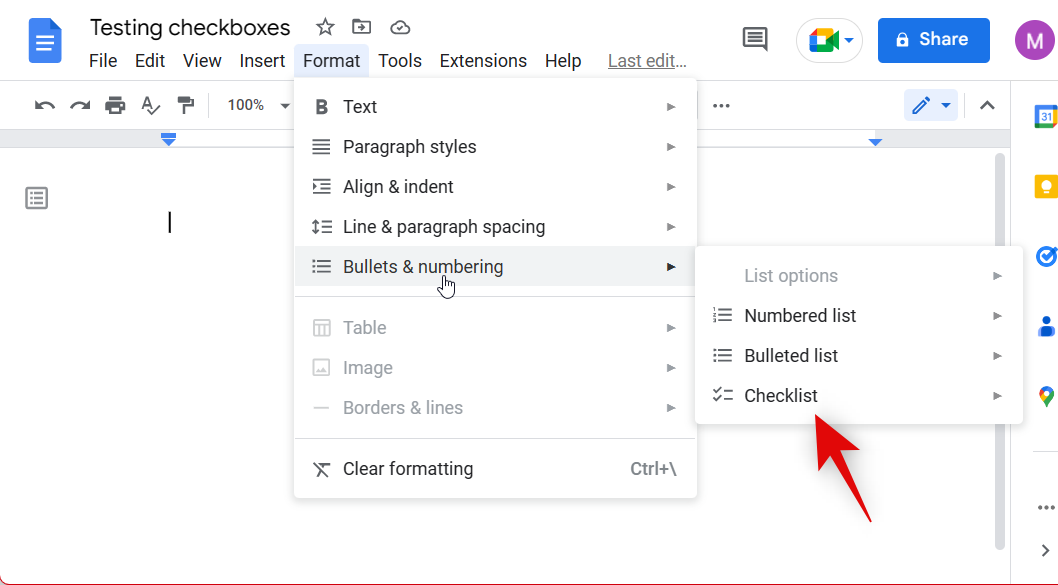Open Google Maps from the side panel
The width and height of the screenshot is (1058, 585).
[1046, 396]
